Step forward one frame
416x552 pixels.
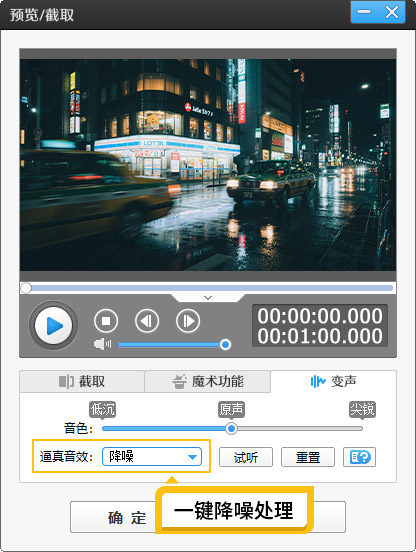click(x=188, y=321)
